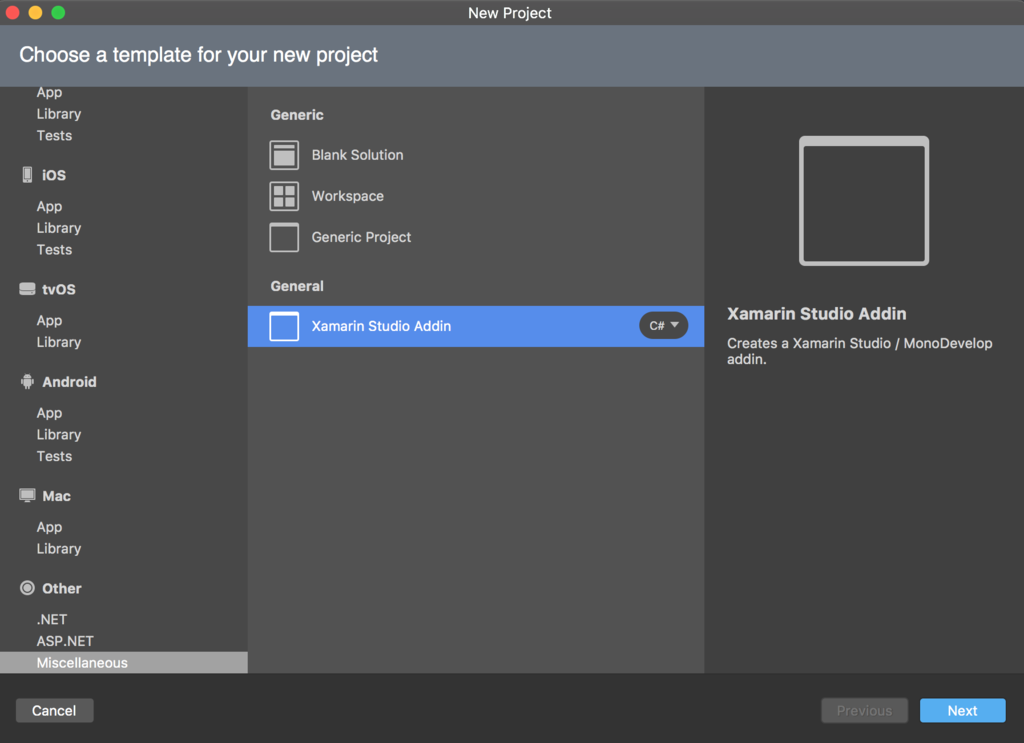Select the Generic Project template icon
This screenshot has height=743, width=1024.
284,238
